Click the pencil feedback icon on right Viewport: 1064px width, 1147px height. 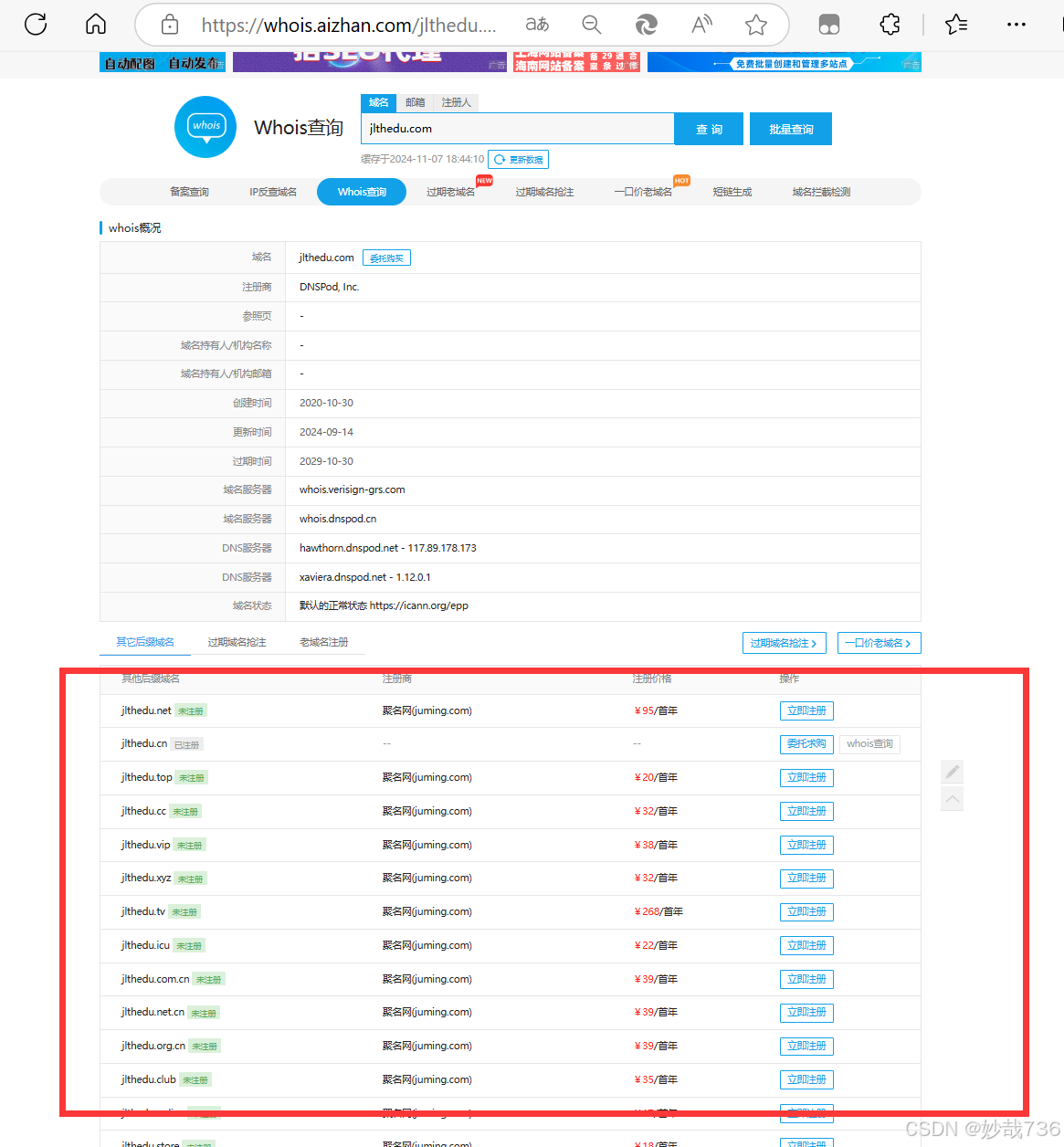tap(953, 772)
